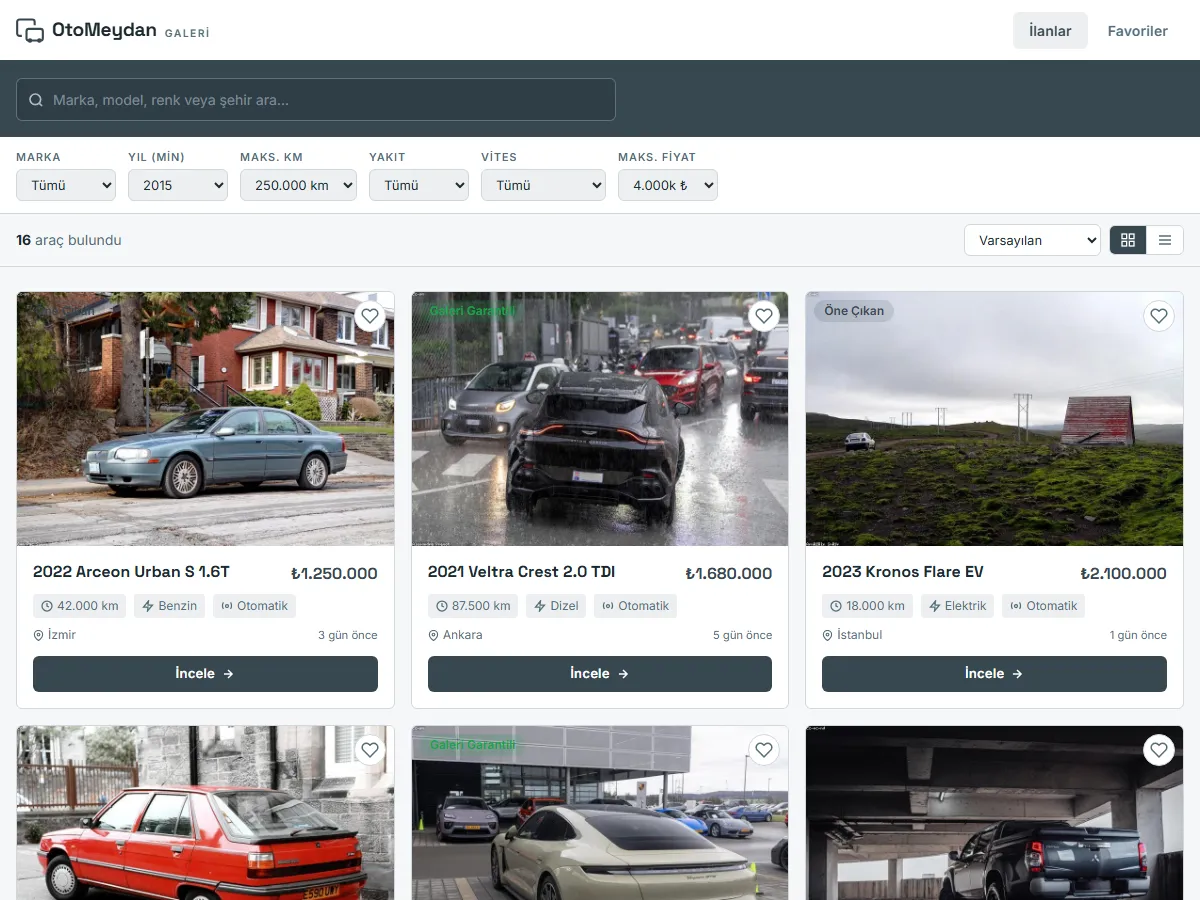Click the Otomatik transmission icon of Kronos
The image size is (1200, 900).
click(x=1016, y=606)
